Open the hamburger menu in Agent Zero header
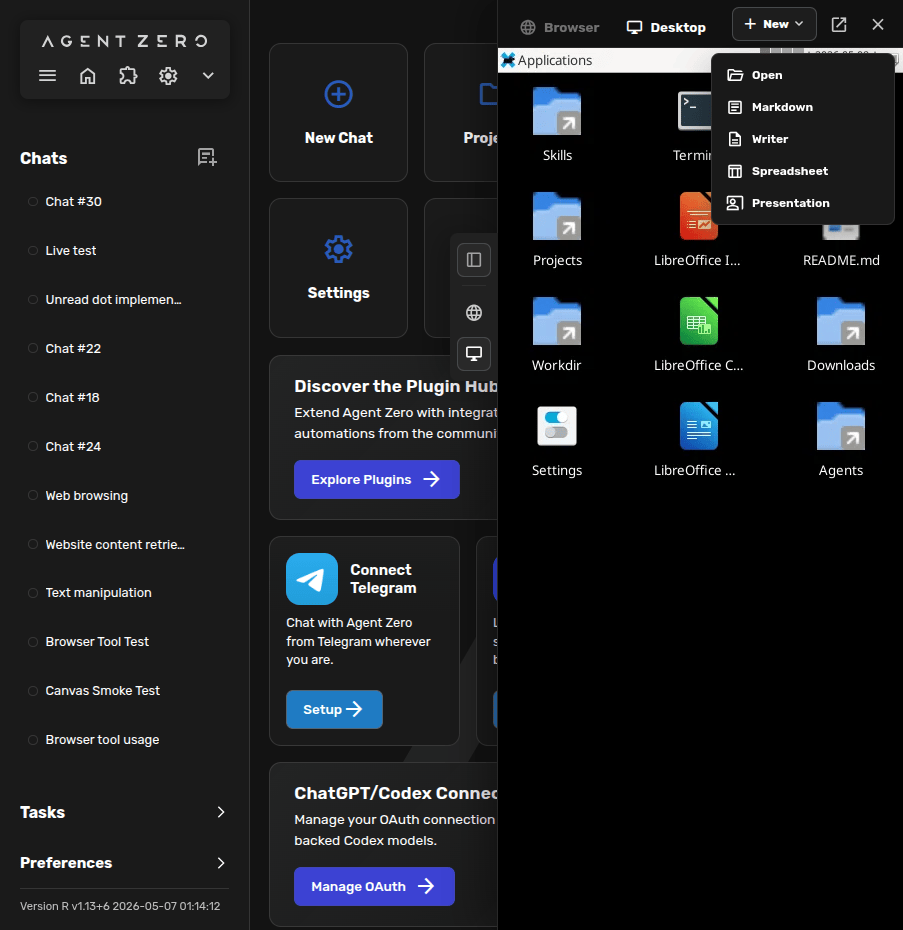Viewport: 903px width, 930px height. (47, 76)
